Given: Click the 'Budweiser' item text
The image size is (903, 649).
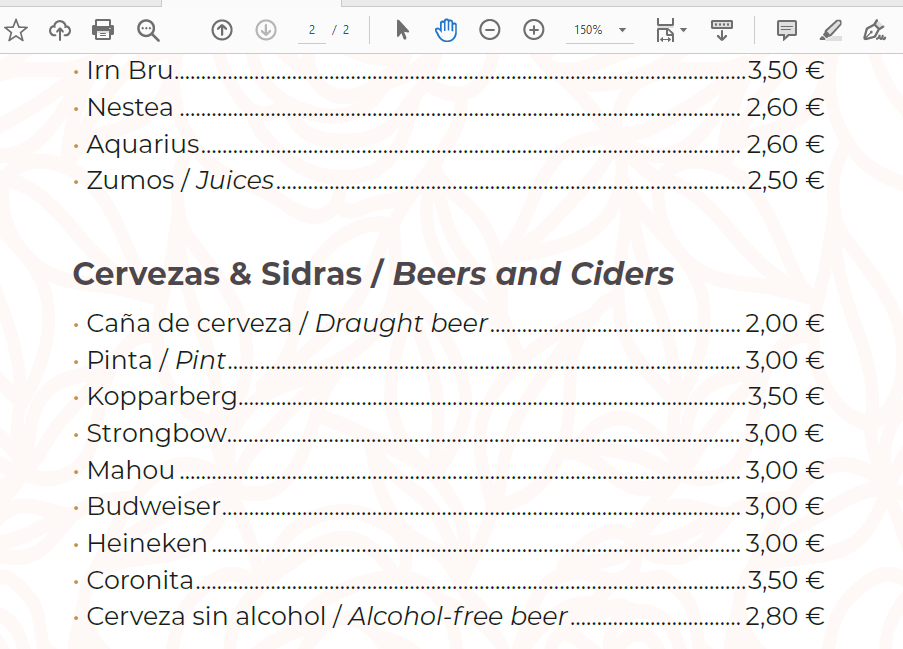Looking at the screenshot, I should click(x=154, y=506).
